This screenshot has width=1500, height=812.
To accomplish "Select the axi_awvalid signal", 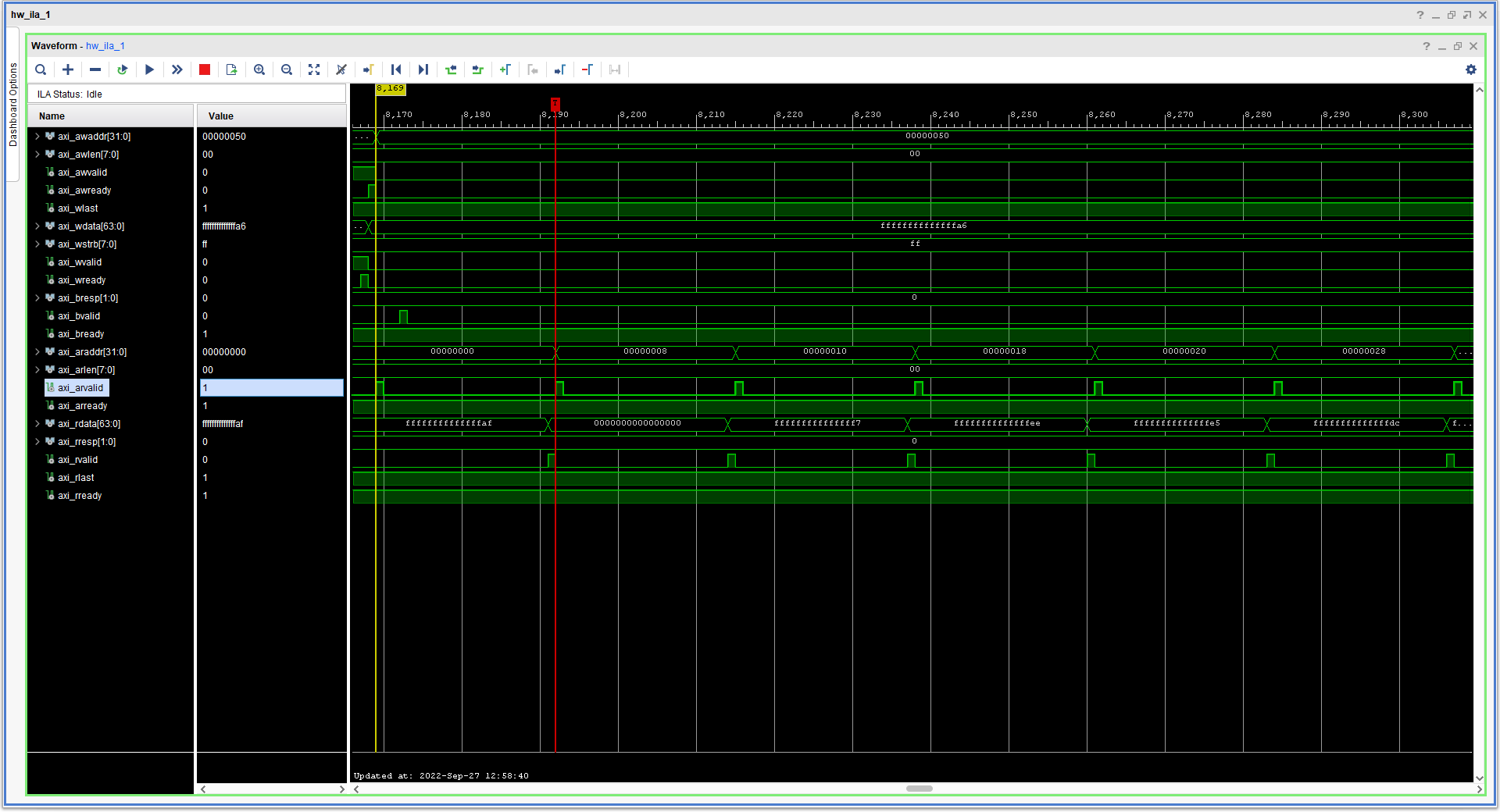I will (x=82, y=173).
